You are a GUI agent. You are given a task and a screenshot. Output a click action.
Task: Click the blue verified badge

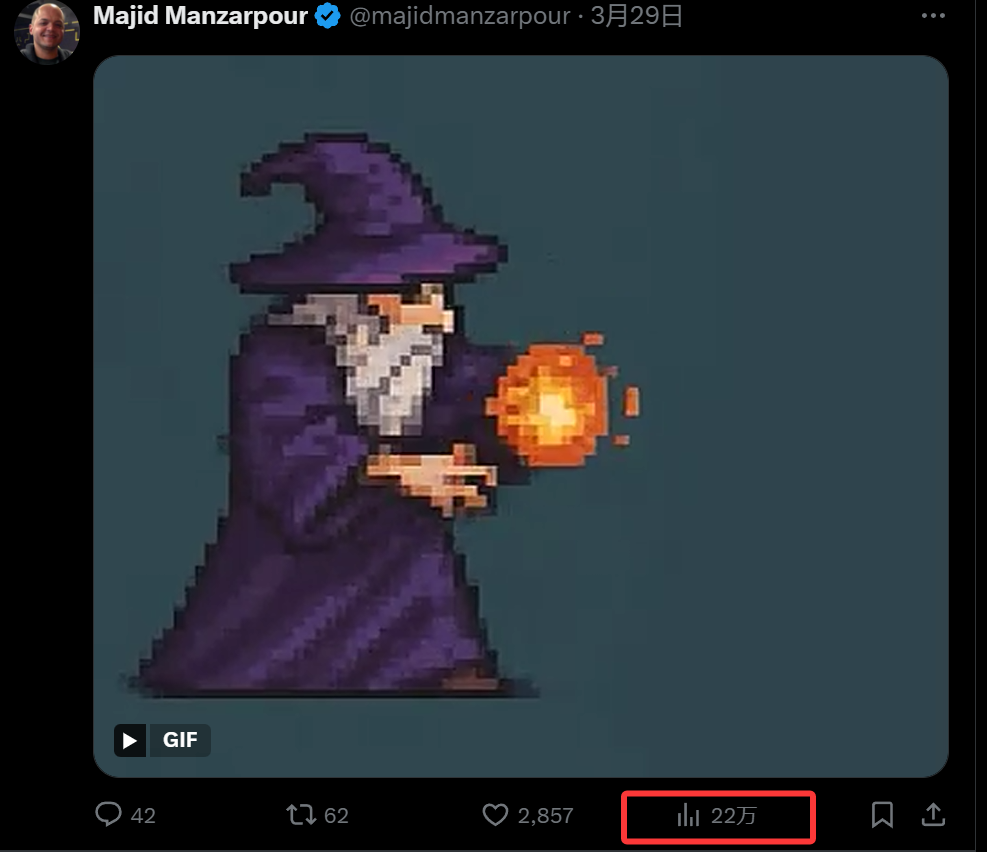click(x=327, y=16)
